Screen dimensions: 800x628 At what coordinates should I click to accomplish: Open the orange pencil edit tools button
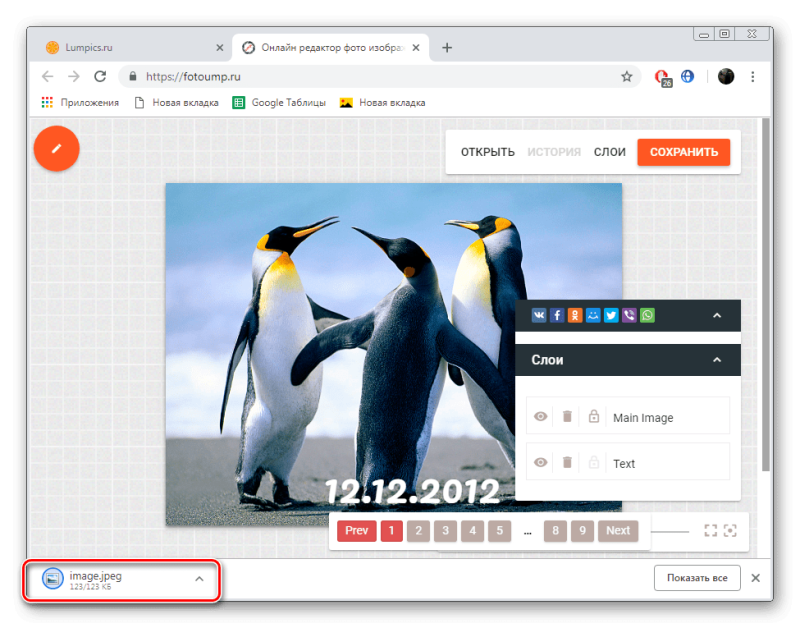[57, 148]
